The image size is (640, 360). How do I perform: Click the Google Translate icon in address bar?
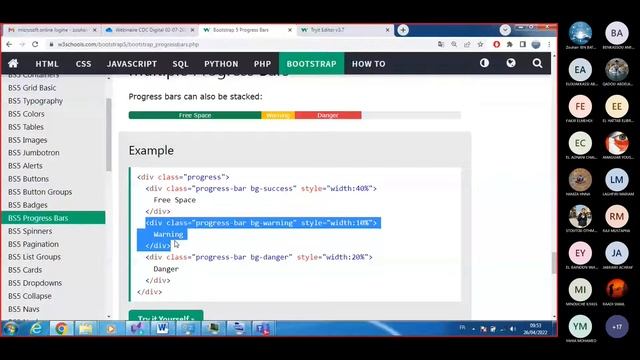441,44
